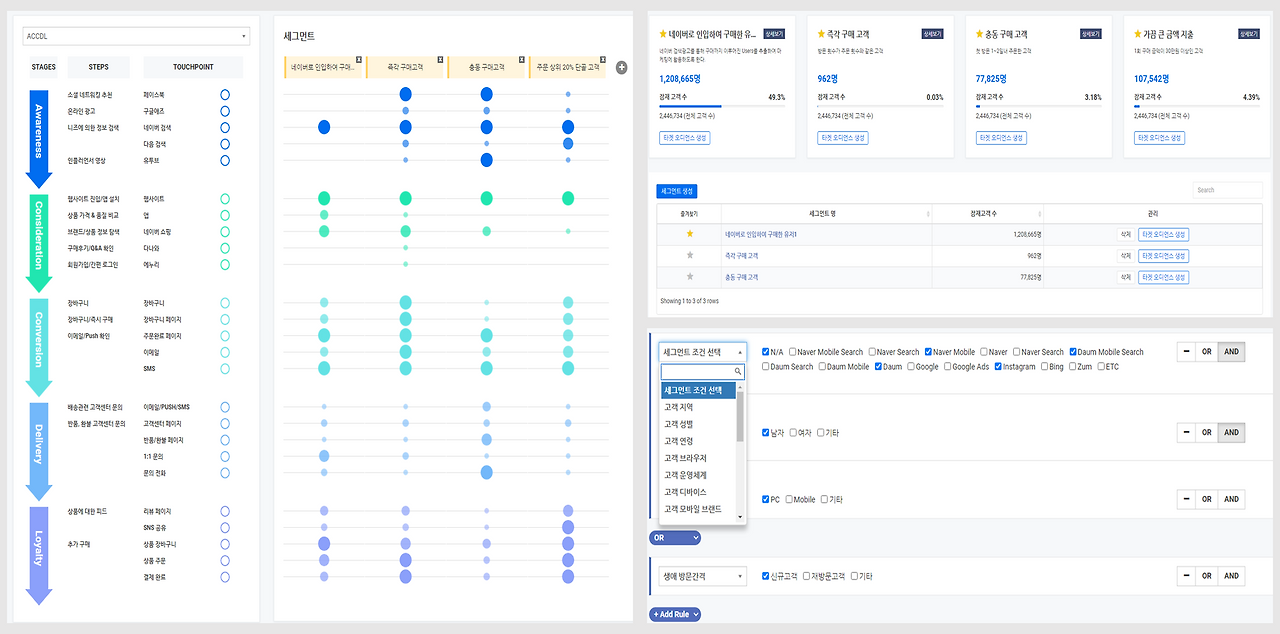The height and width of the screenshot is (634, 1280).
Task: Click the 세그먼트 생성 button
Action: click(677, 191)
